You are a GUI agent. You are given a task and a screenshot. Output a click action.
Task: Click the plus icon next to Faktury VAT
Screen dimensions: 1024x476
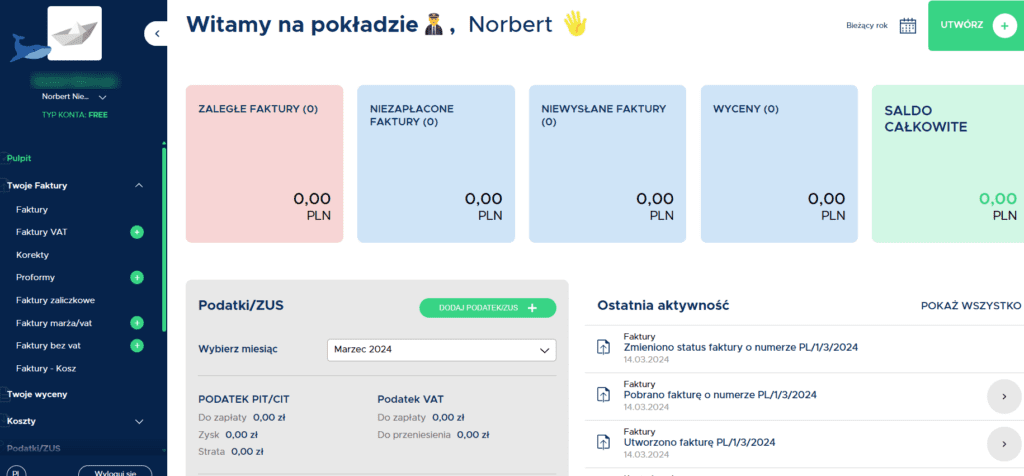point(137,232)
